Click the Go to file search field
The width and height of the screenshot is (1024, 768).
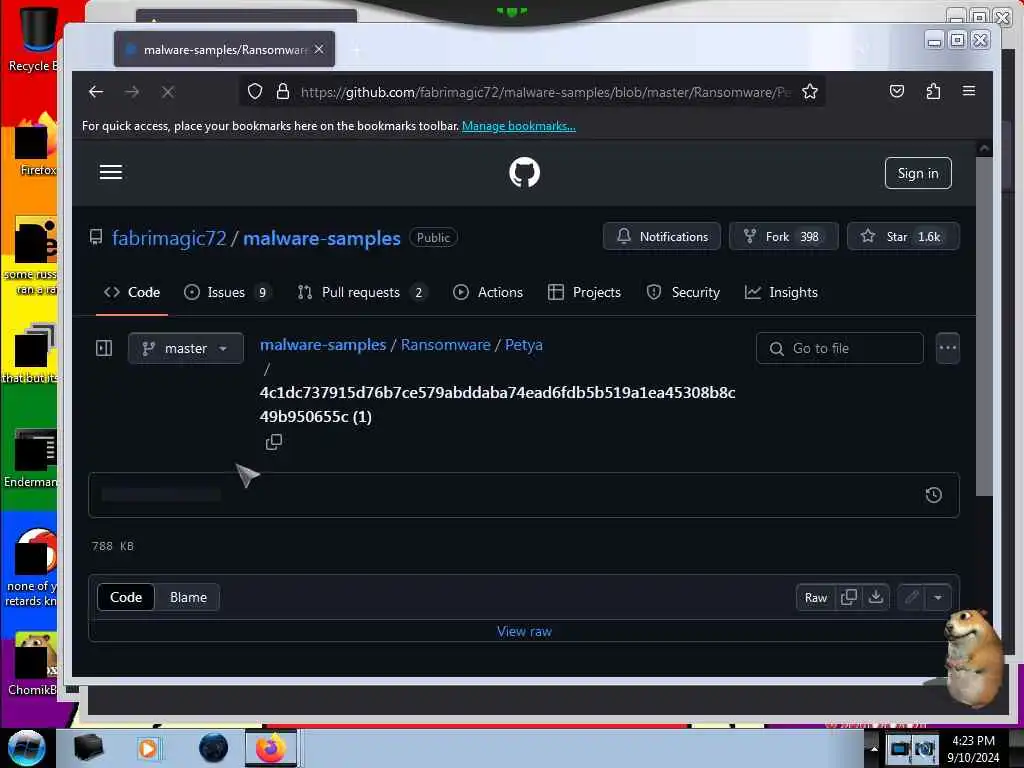[839, 348]
